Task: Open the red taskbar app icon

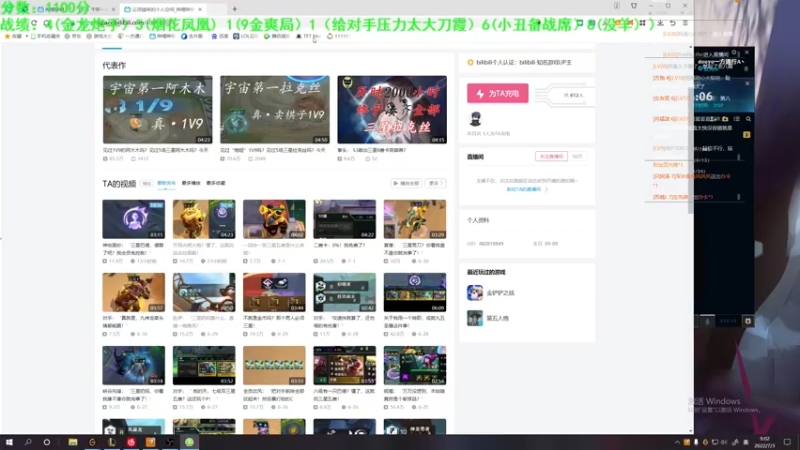Action: pyautogui.click(x=131, y=442)
